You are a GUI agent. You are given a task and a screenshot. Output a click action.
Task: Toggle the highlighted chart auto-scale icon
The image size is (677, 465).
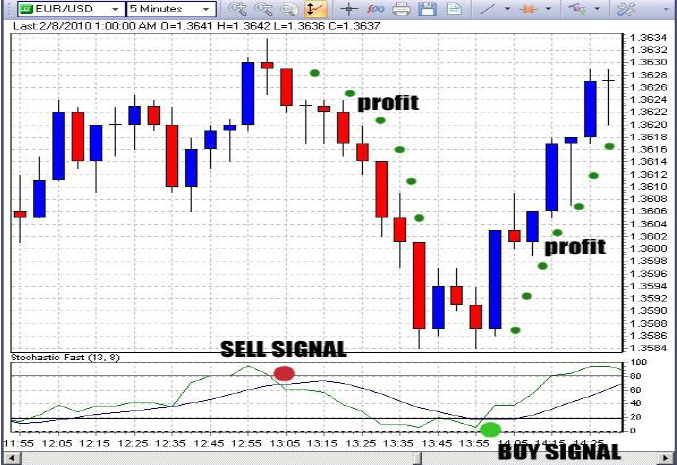click(x=316, y=9)
